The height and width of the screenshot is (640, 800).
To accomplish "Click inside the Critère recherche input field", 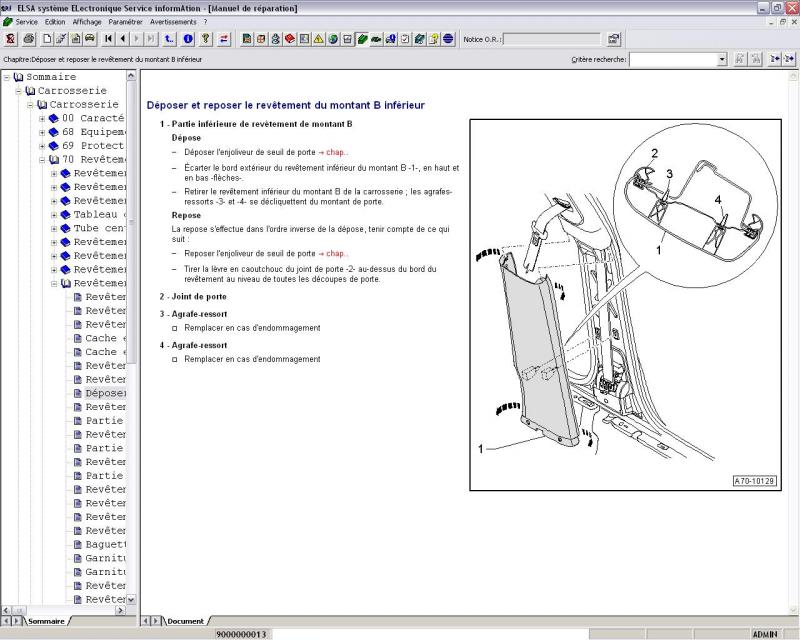I will click(x=673, y=59).
